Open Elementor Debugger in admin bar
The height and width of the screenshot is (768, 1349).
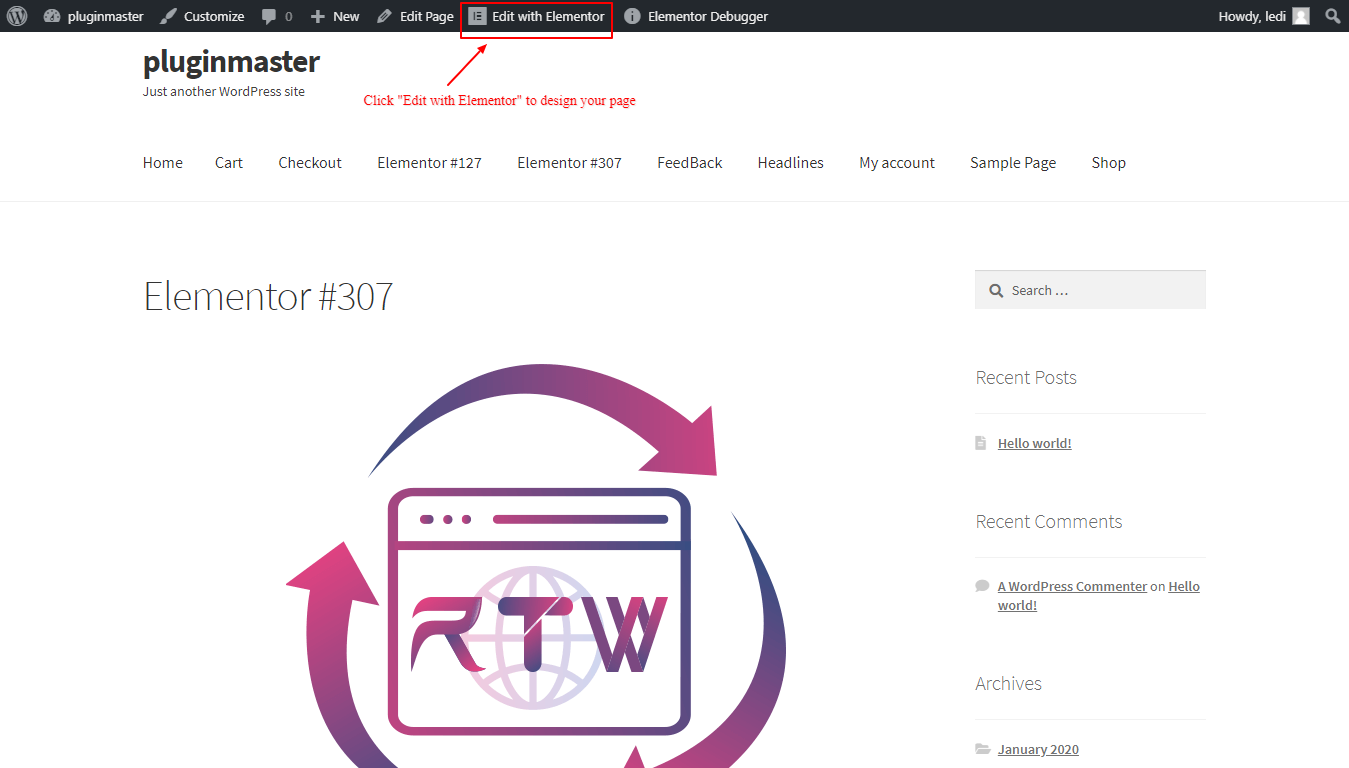pos(696,16)
